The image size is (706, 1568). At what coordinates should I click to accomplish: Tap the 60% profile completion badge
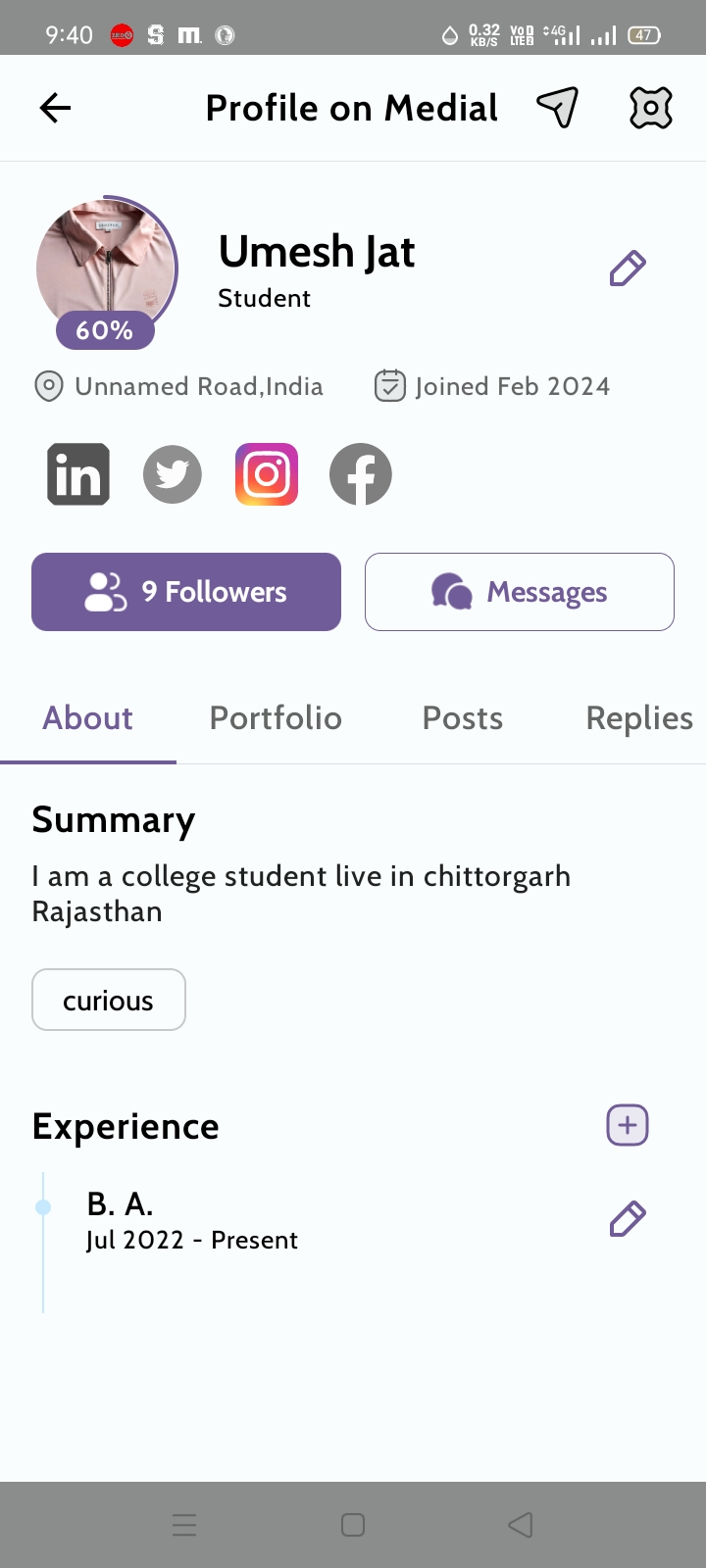105,330
